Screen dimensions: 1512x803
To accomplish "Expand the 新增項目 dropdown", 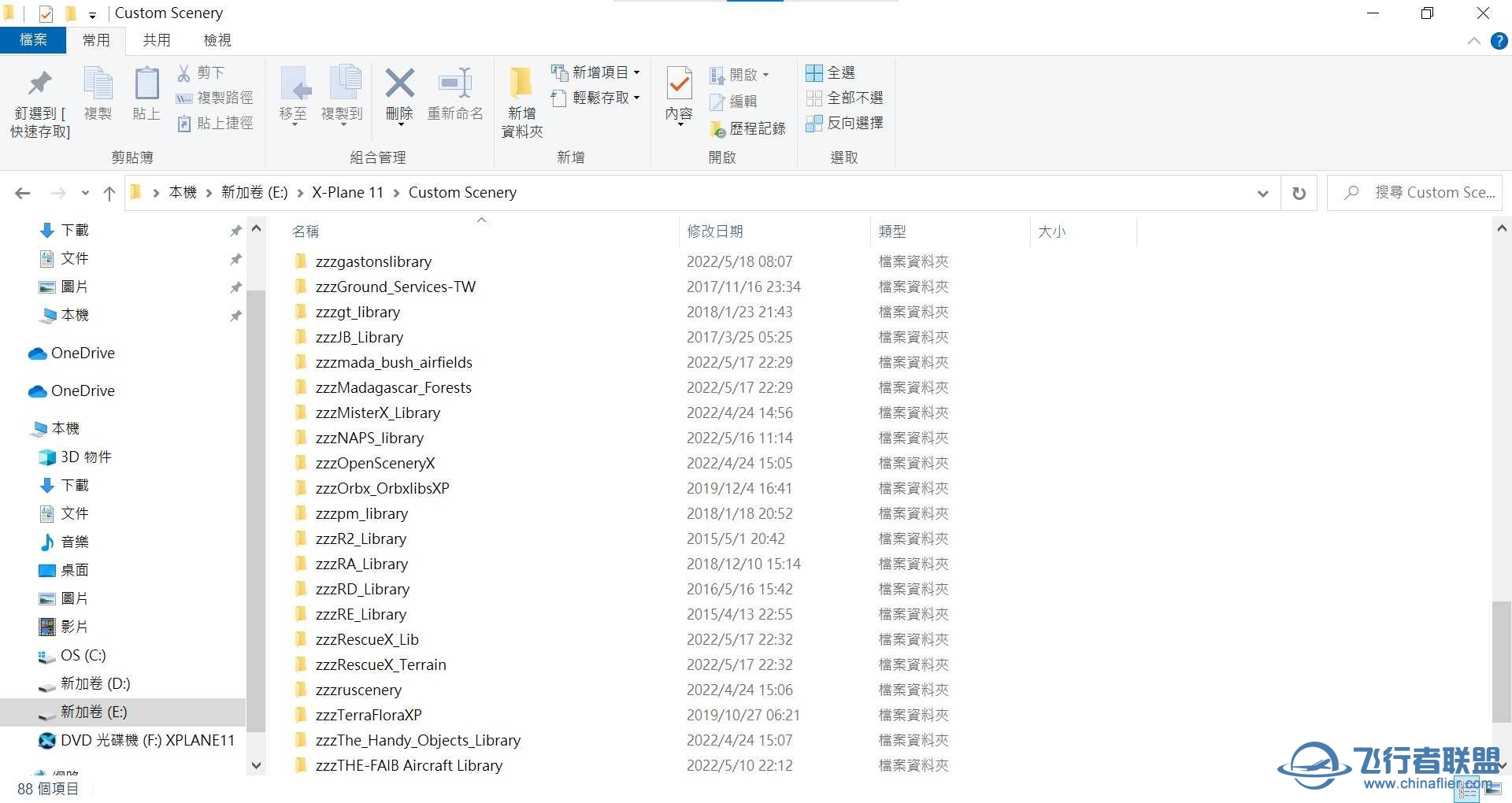I will 639,72.
